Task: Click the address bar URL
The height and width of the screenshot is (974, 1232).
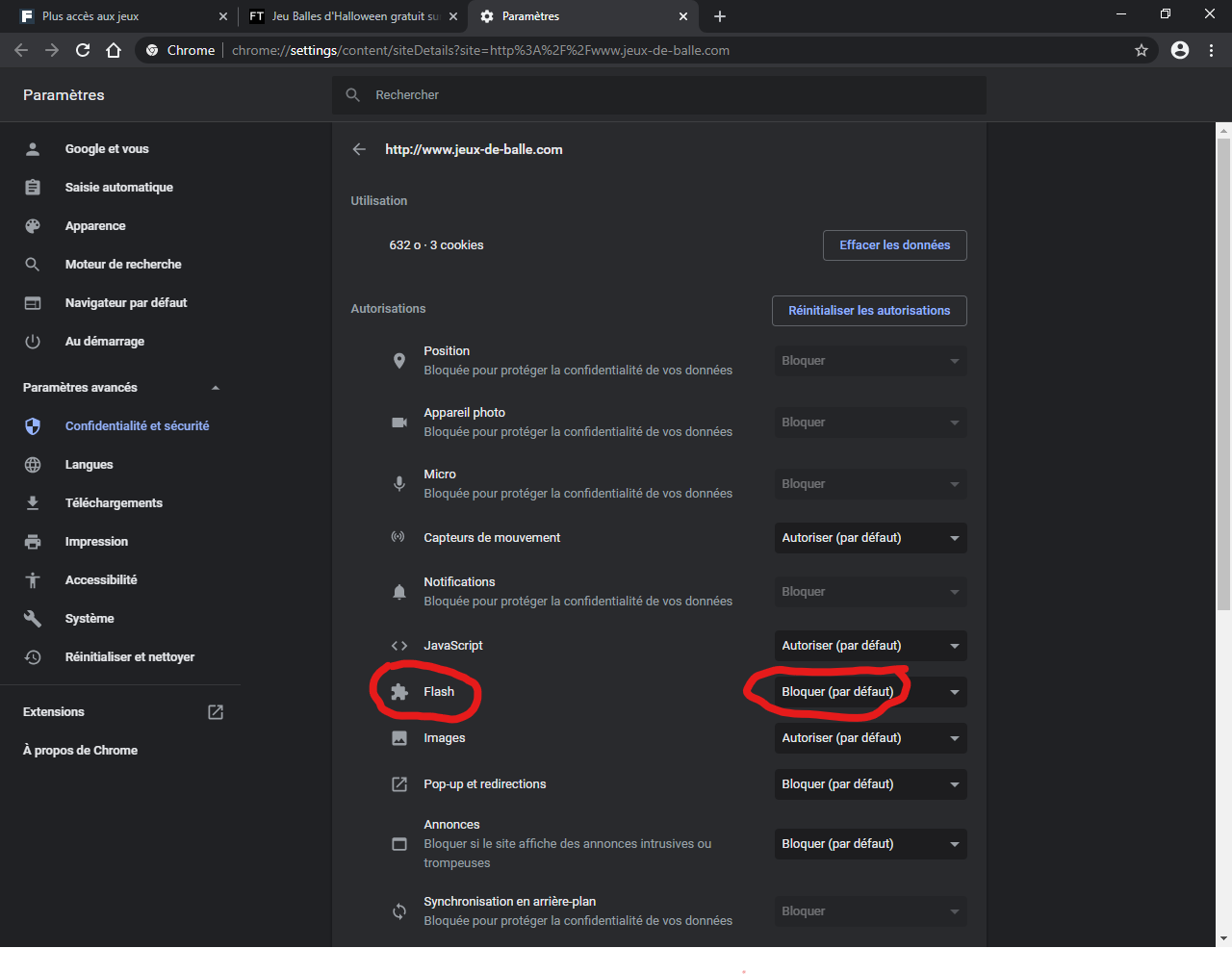Action: click(x=480, y=50)
